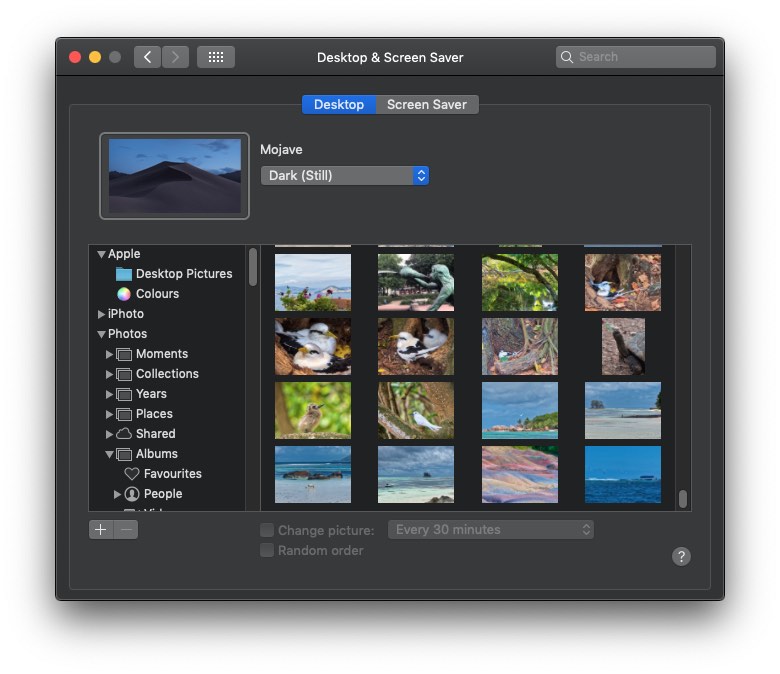Expand the Shared disclosure triangle
This screenshot has width=780, height=674.
pyautogui.click(x=109, y=434)
